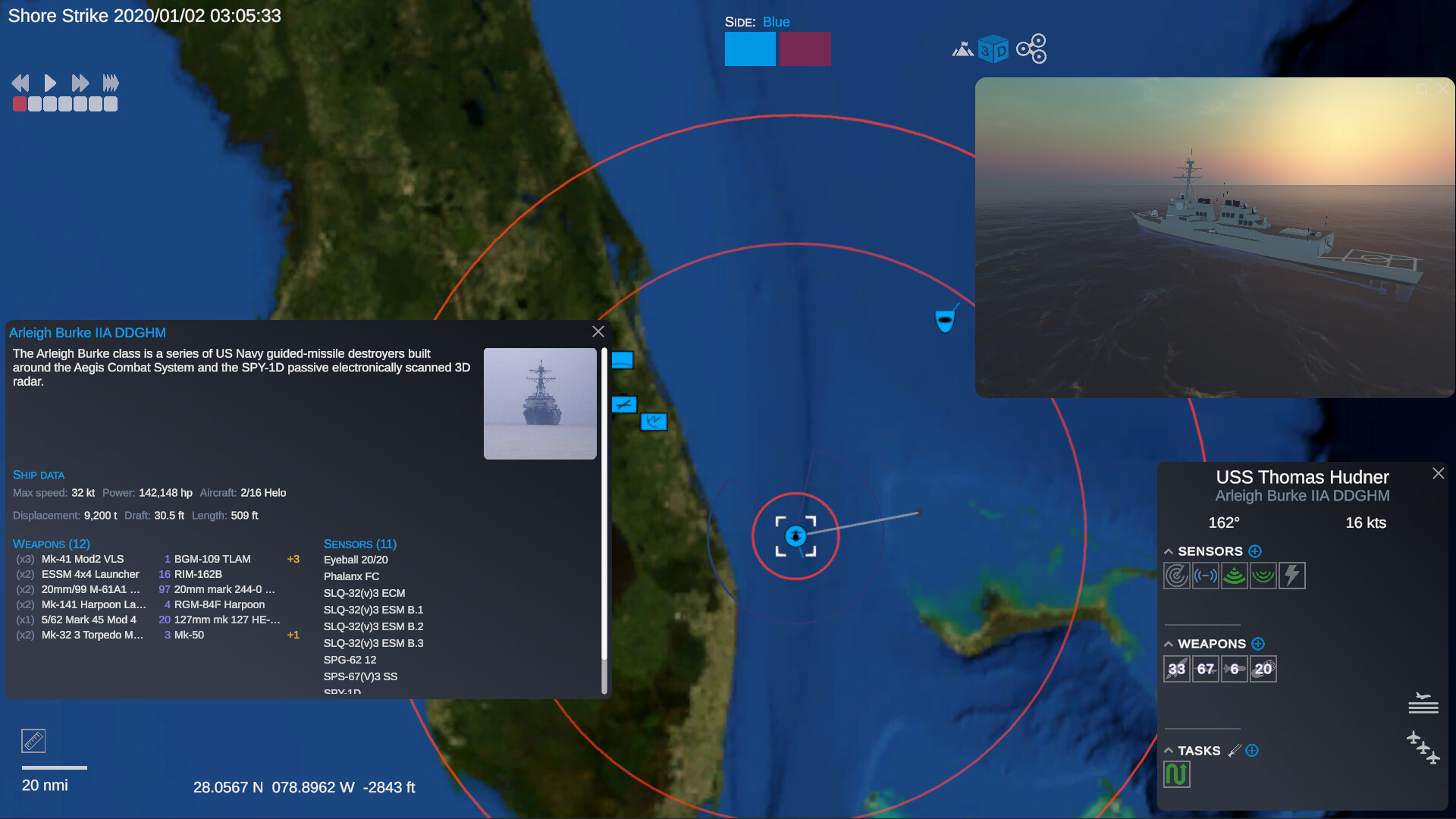
Task: Collapse the TASKS section
Action: pos(1168,750)
